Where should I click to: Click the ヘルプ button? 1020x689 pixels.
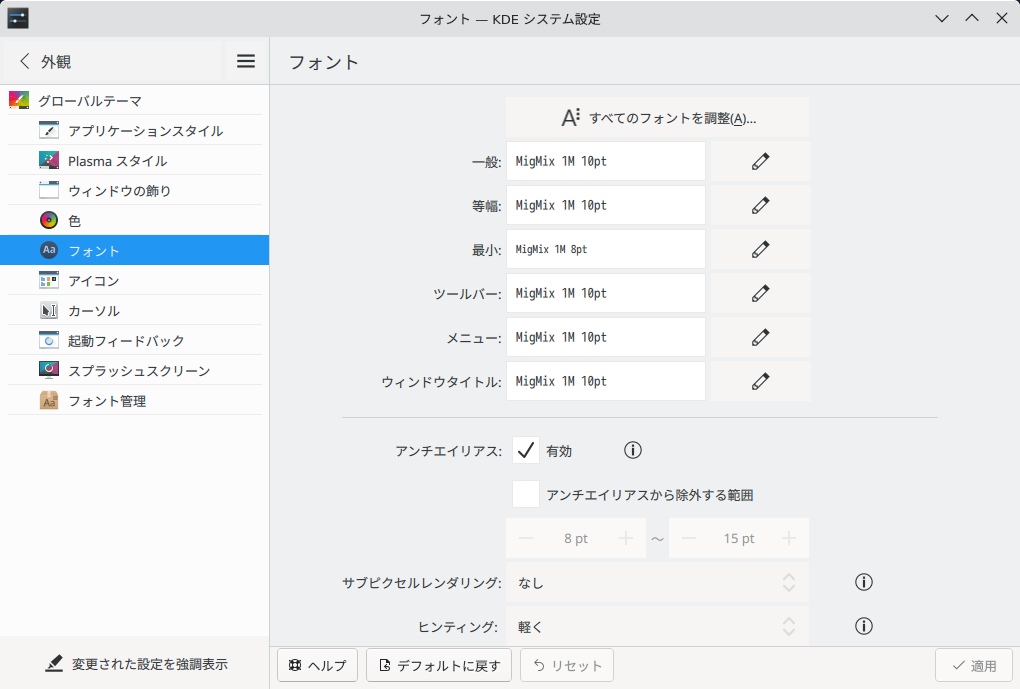point(317,665)
